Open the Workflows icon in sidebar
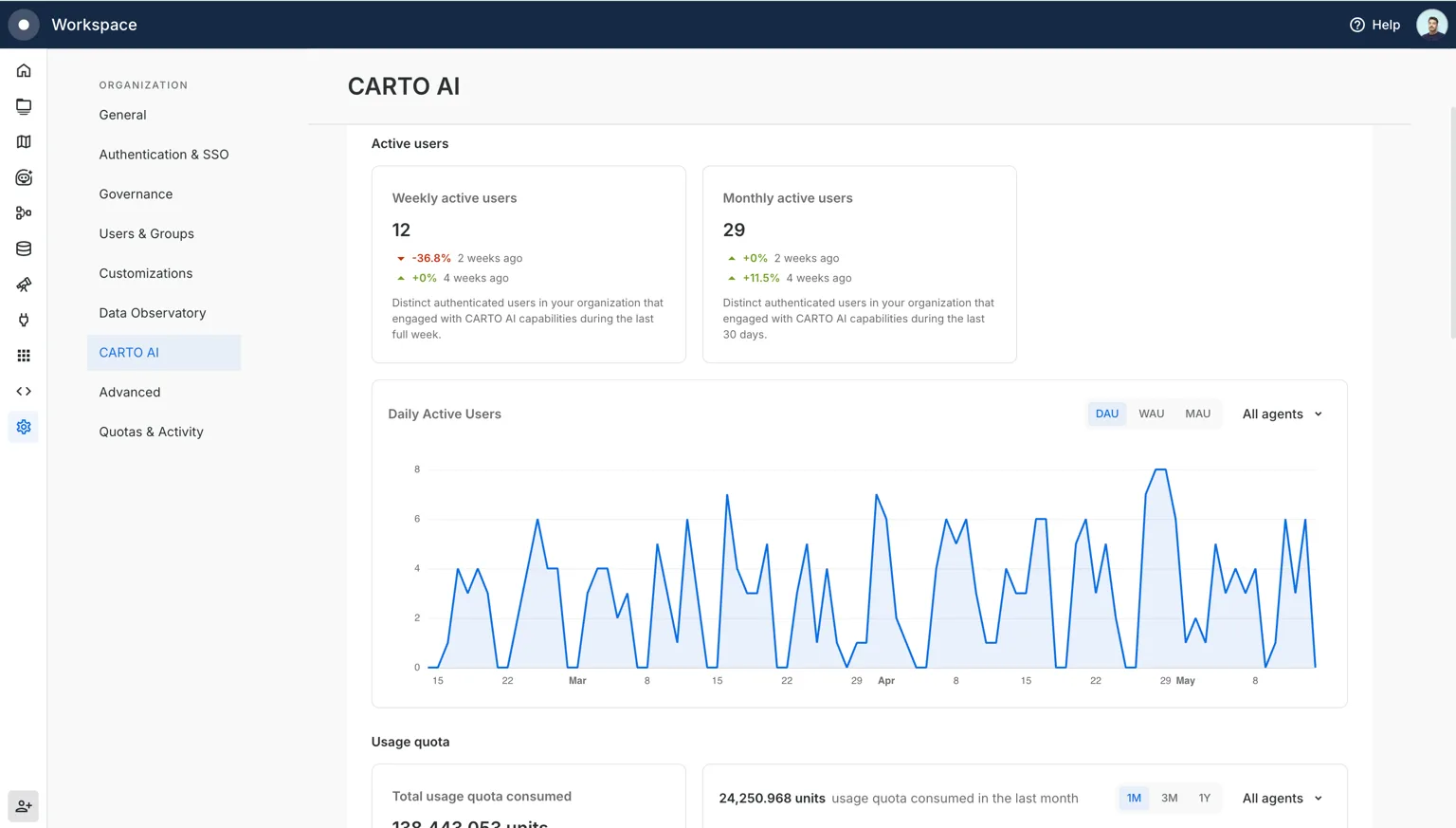This screenshot has width=1456, height=828. pos(24,213)
